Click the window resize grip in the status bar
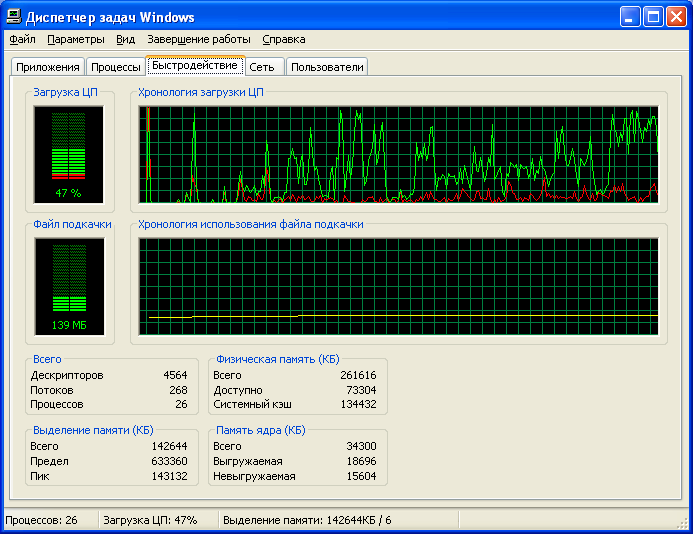This screenshot has height=534, width=693. [682, 523]
